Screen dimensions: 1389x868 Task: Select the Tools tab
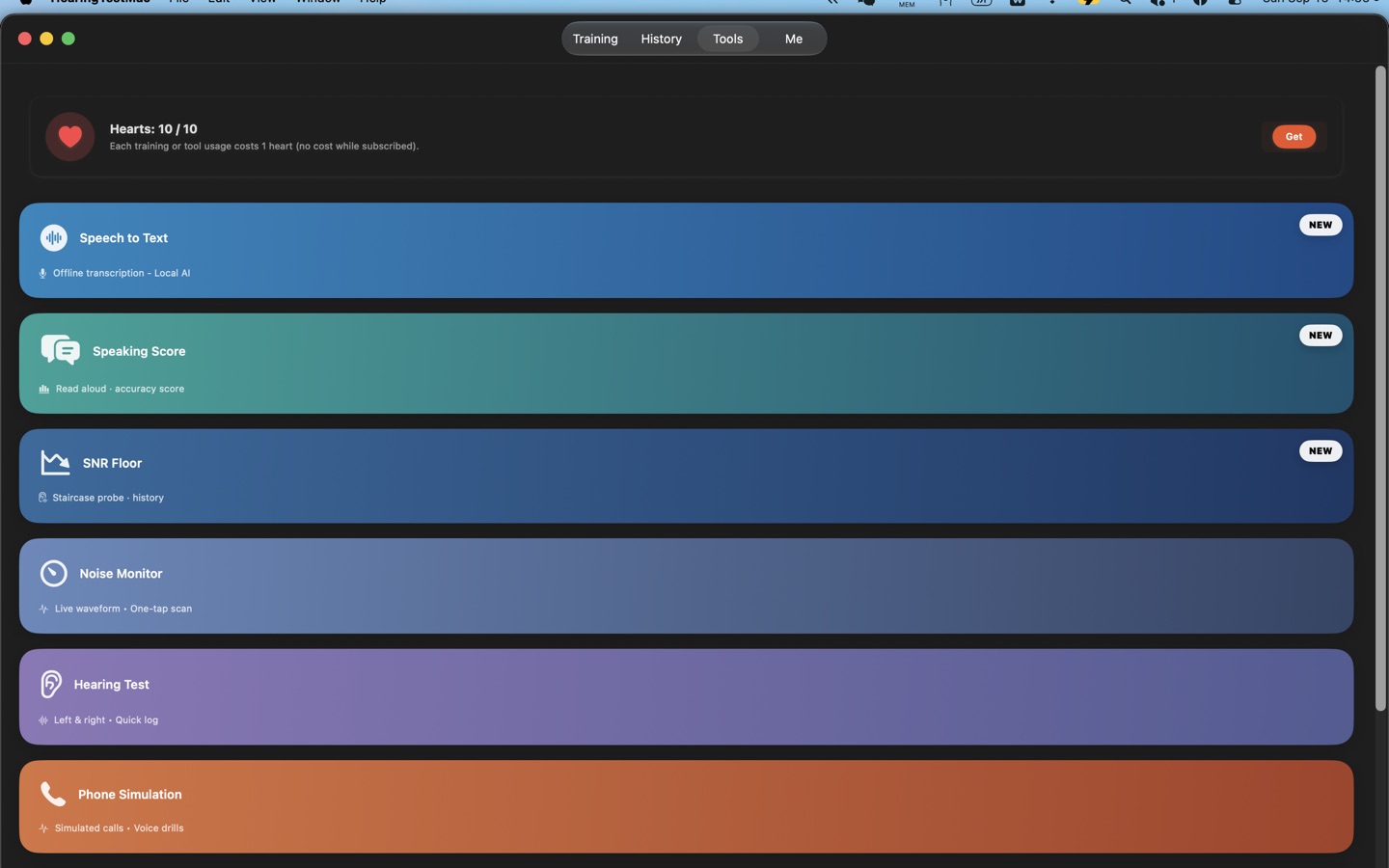tap(728, 39)
